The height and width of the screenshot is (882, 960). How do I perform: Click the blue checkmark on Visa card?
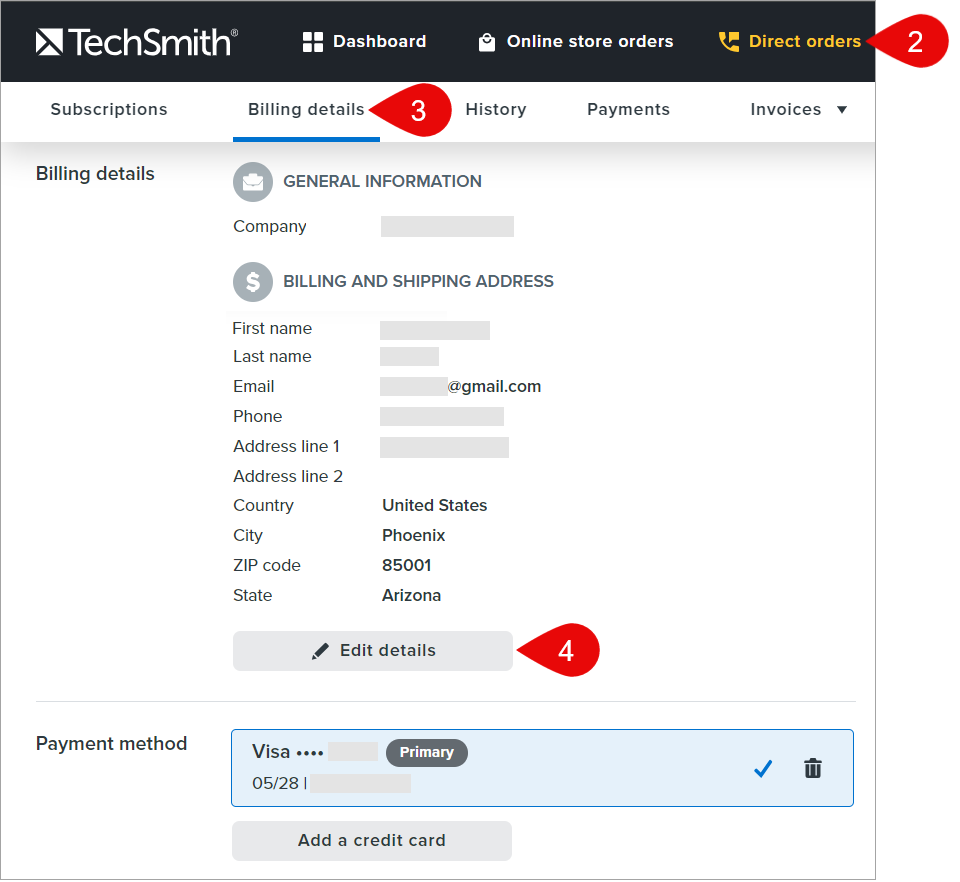point(763,768)
